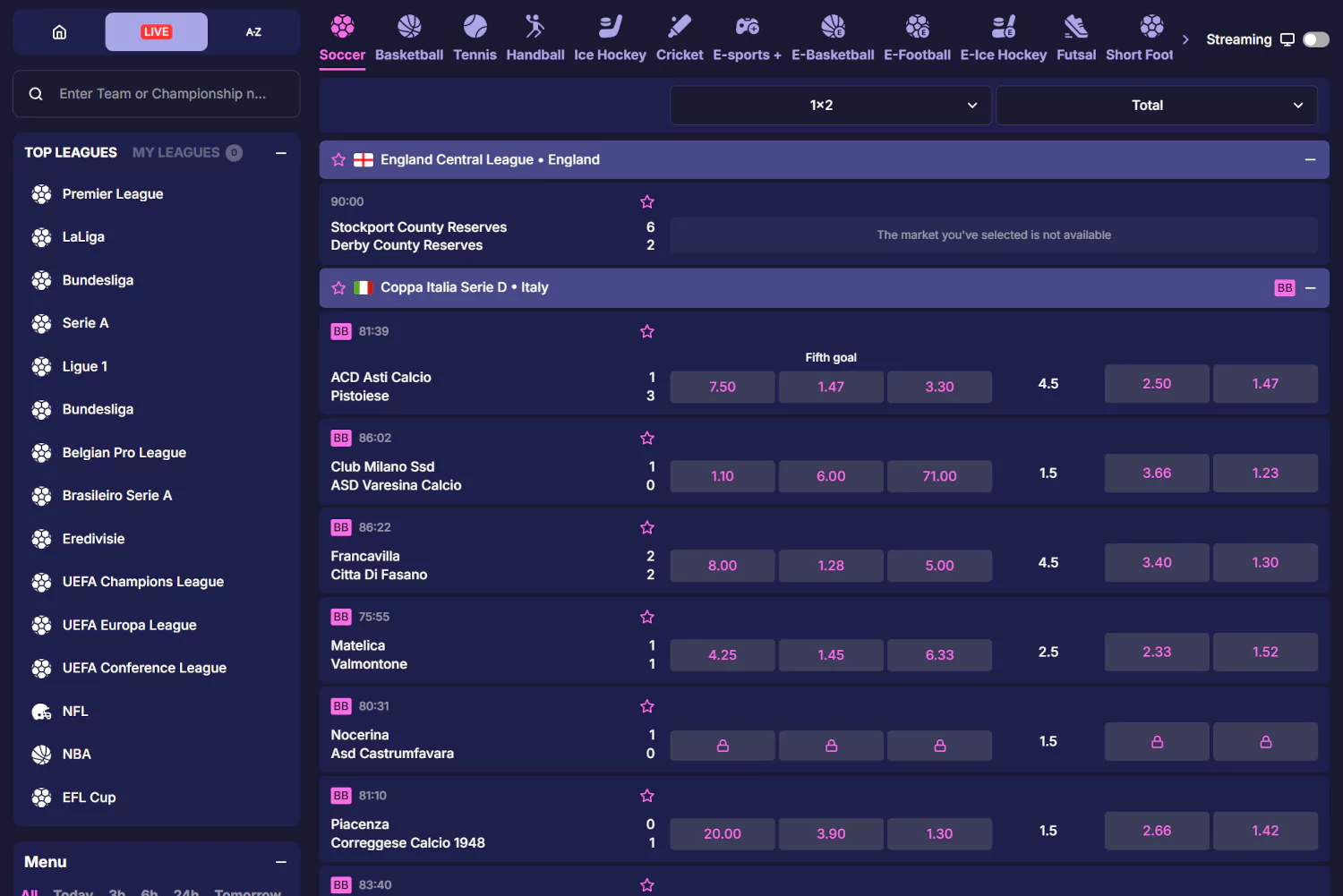Select the Ice Hockey sport icon
The width and height of the screenshot is (1343, 896).
(x=610, y=26)
